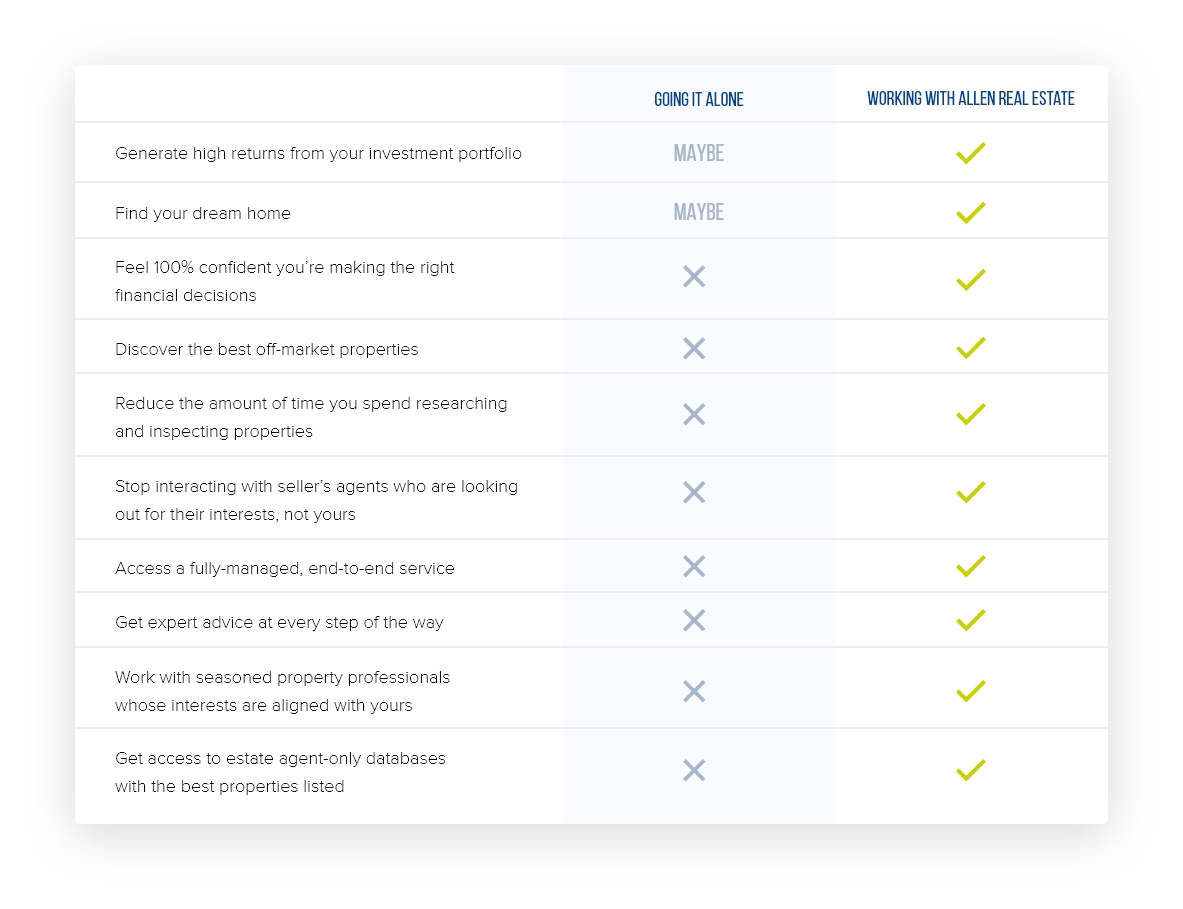Viewport: 1183px width, 909px height.
Task: Click 'MAYBE' in the 'Find your dream home' row
Action: click(699, 212)
